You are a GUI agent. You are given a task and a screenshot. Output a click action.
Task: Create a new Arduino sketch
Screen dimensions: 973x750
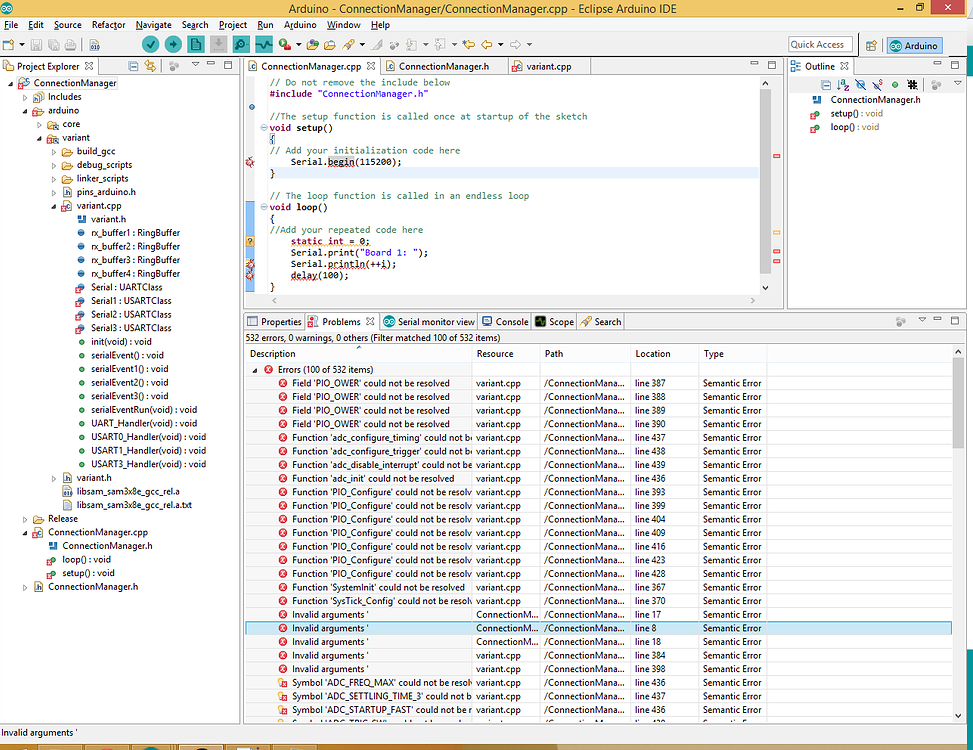coord(195,44)
